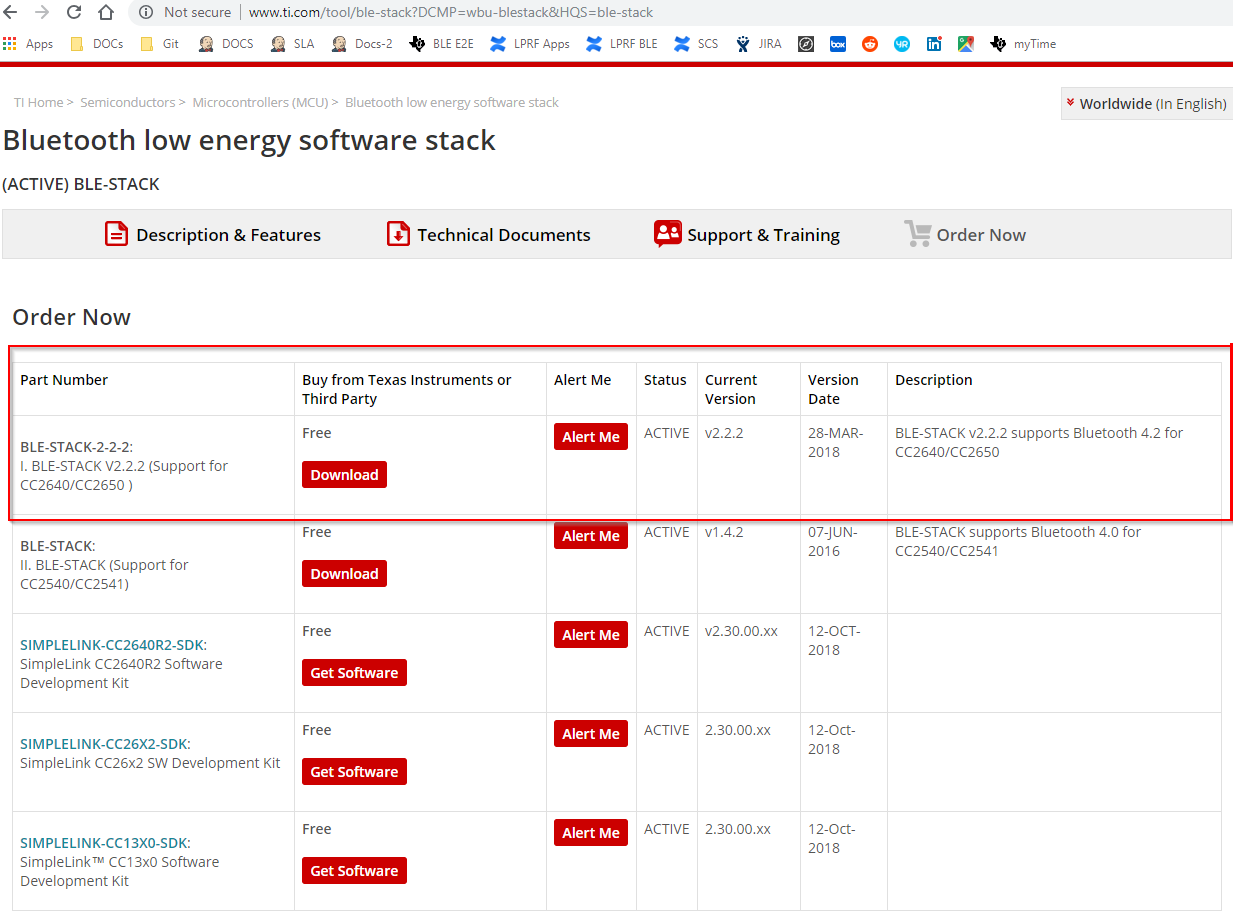Screen dimensions: 1233x923
Task: Open the Apps grid in bookmarks bar
Action: pyautogui.click(x=28, y=44)
